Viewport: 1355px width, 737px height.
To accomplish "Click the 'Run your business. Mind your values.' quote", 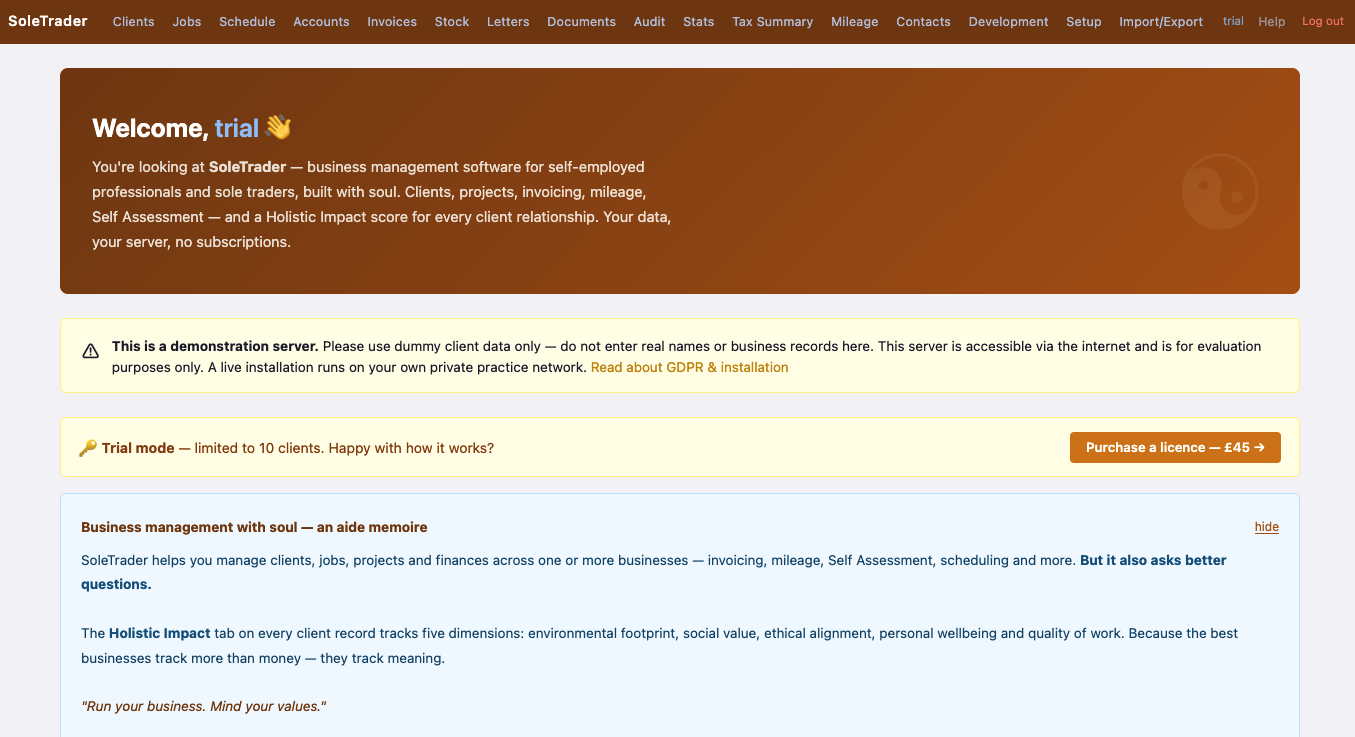I will [x=204, y=706].
